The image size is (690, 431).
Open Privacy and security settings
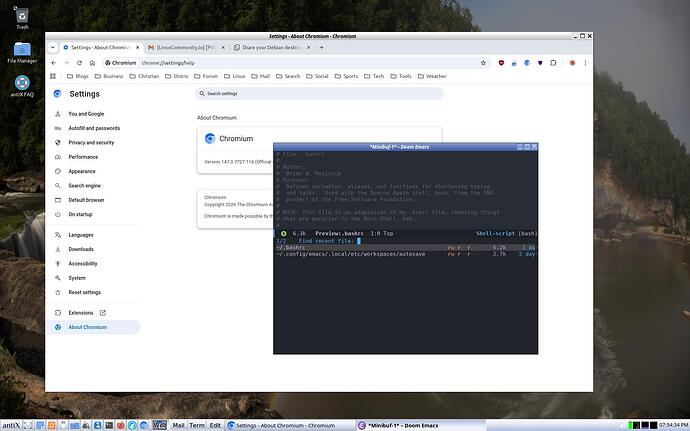(x=91, y=143)
